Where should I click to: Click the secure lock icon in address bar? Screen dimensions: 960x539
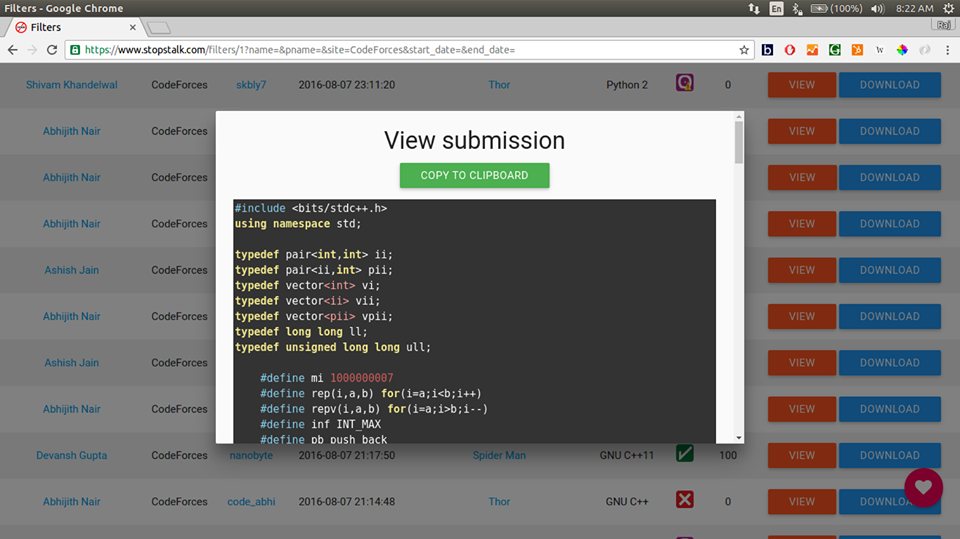tap(75, 50)
